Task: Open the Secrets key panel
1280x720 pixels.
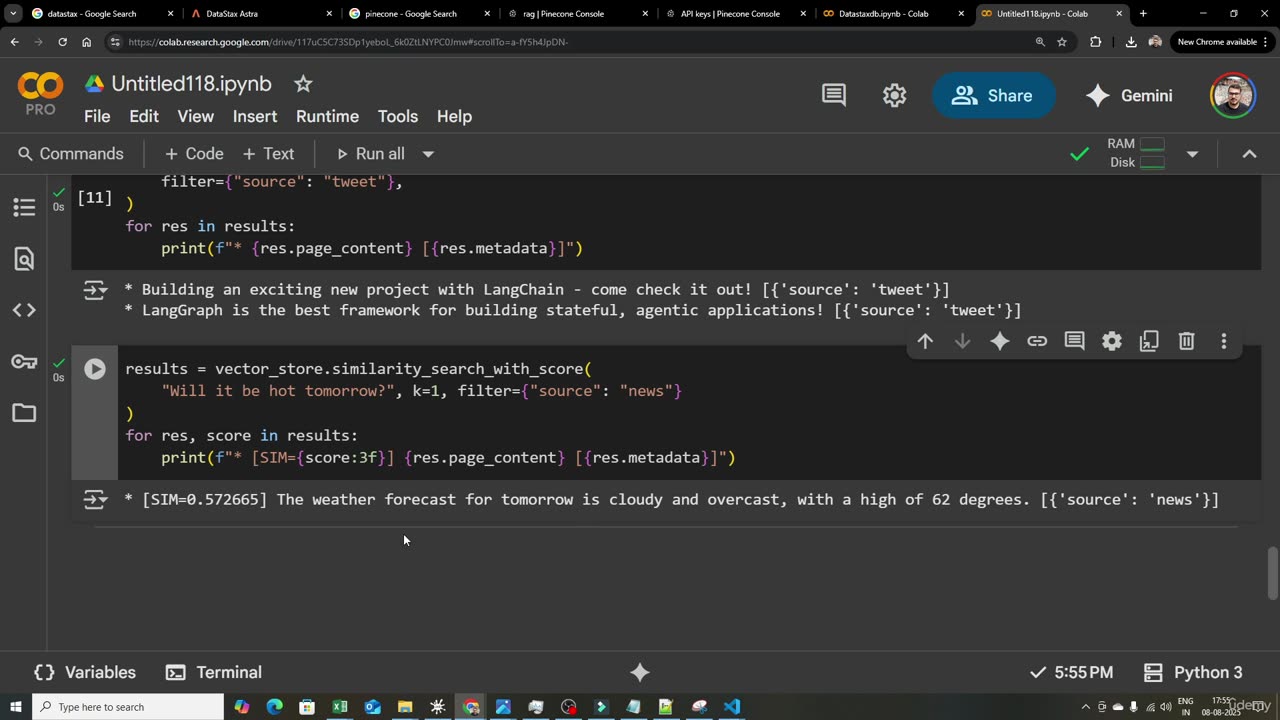Action: 24,362
